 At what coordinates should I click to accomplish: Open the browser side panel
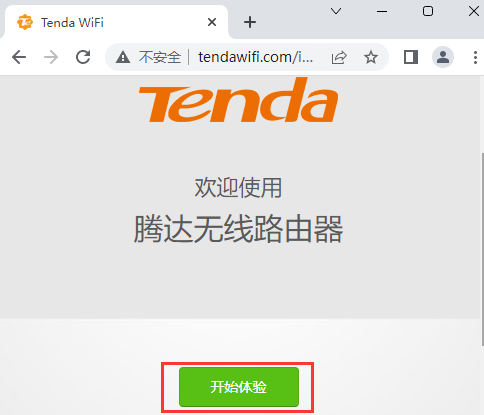click(411, 57)
